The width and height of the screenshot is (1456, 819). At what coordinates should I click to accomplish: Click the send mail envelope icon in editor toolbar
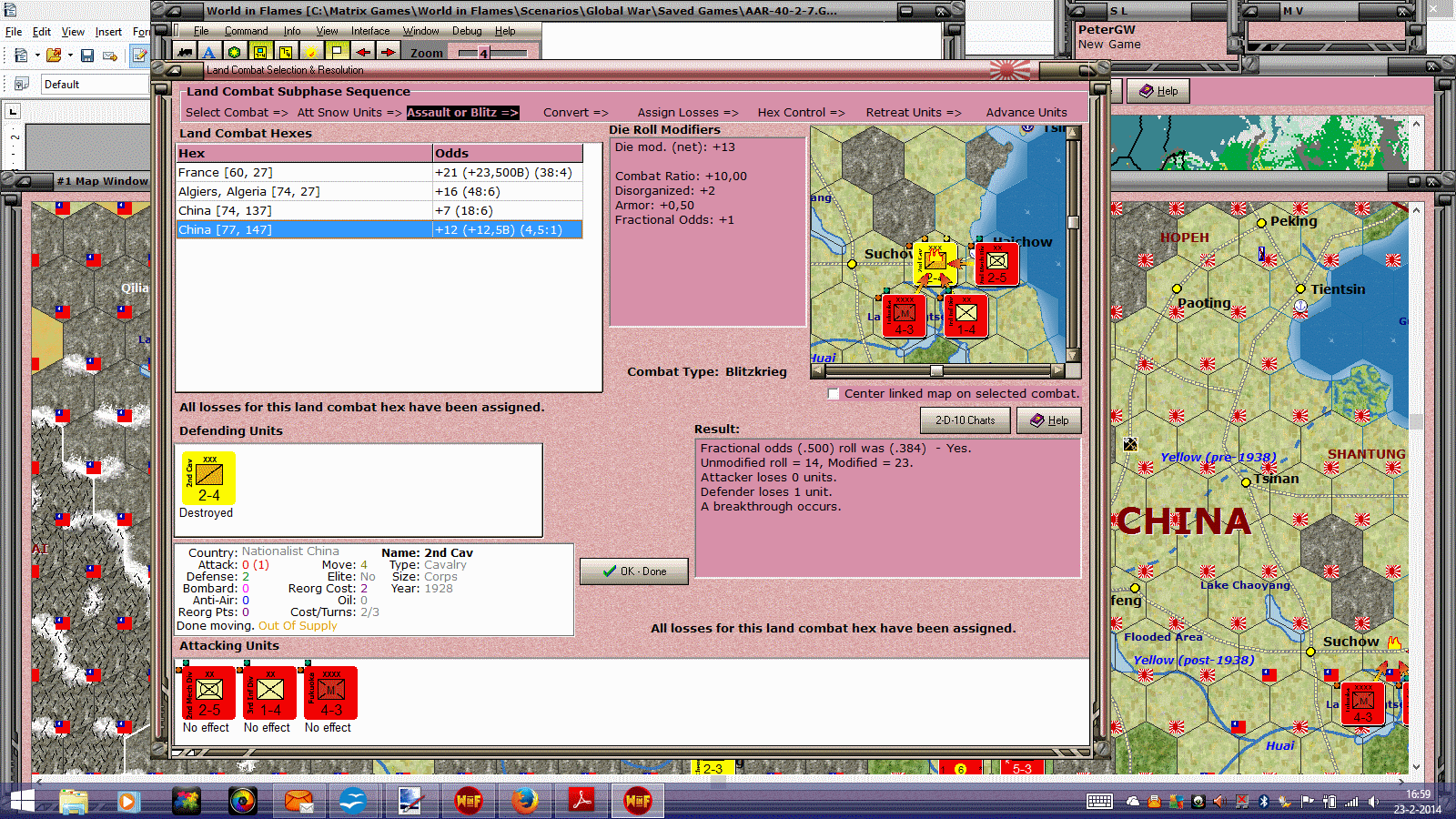(110, 56)
